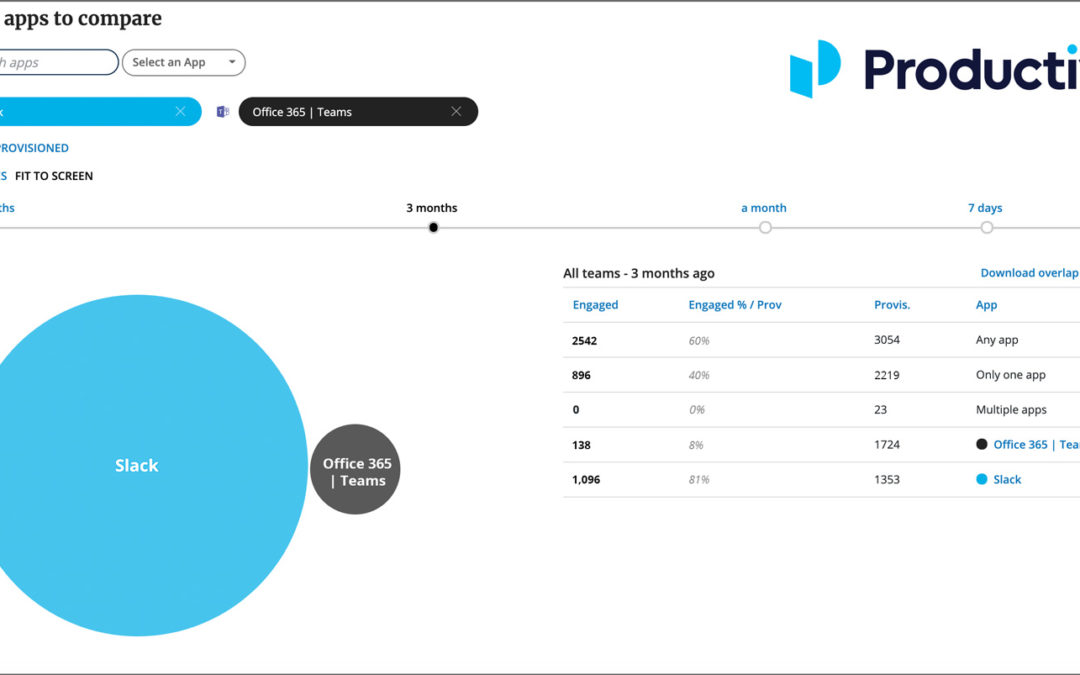
Task: Click the 7 days label
Action: coord(985,208)
